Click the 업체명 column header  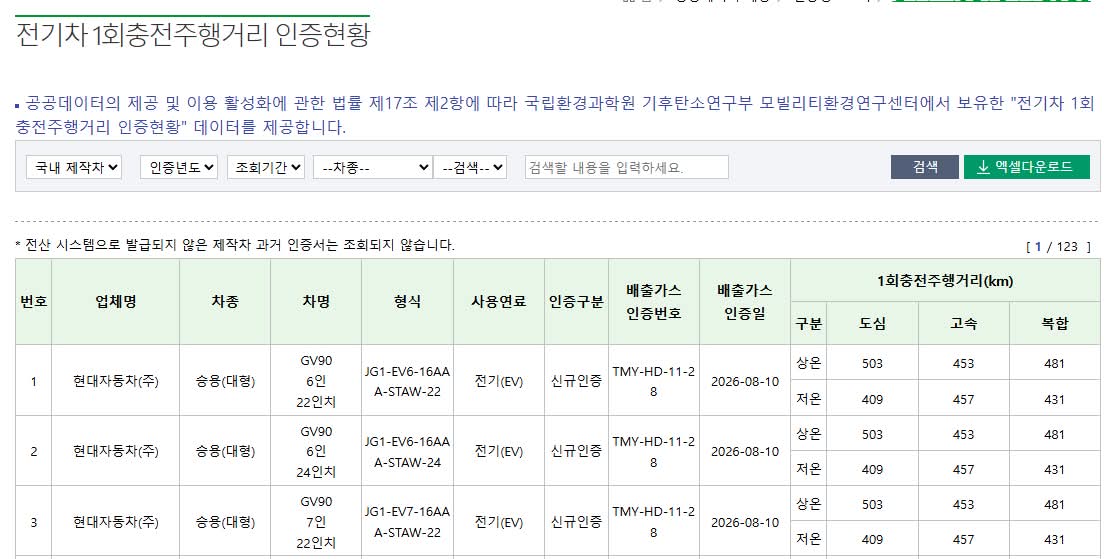click(x=115, y=302)
